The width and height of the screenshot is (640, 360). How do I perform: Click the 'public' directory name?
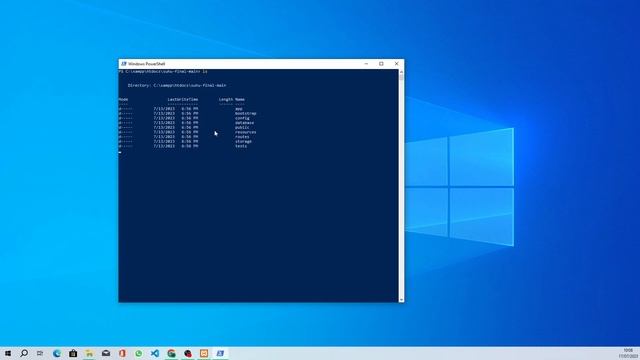(x=242, y=127)
